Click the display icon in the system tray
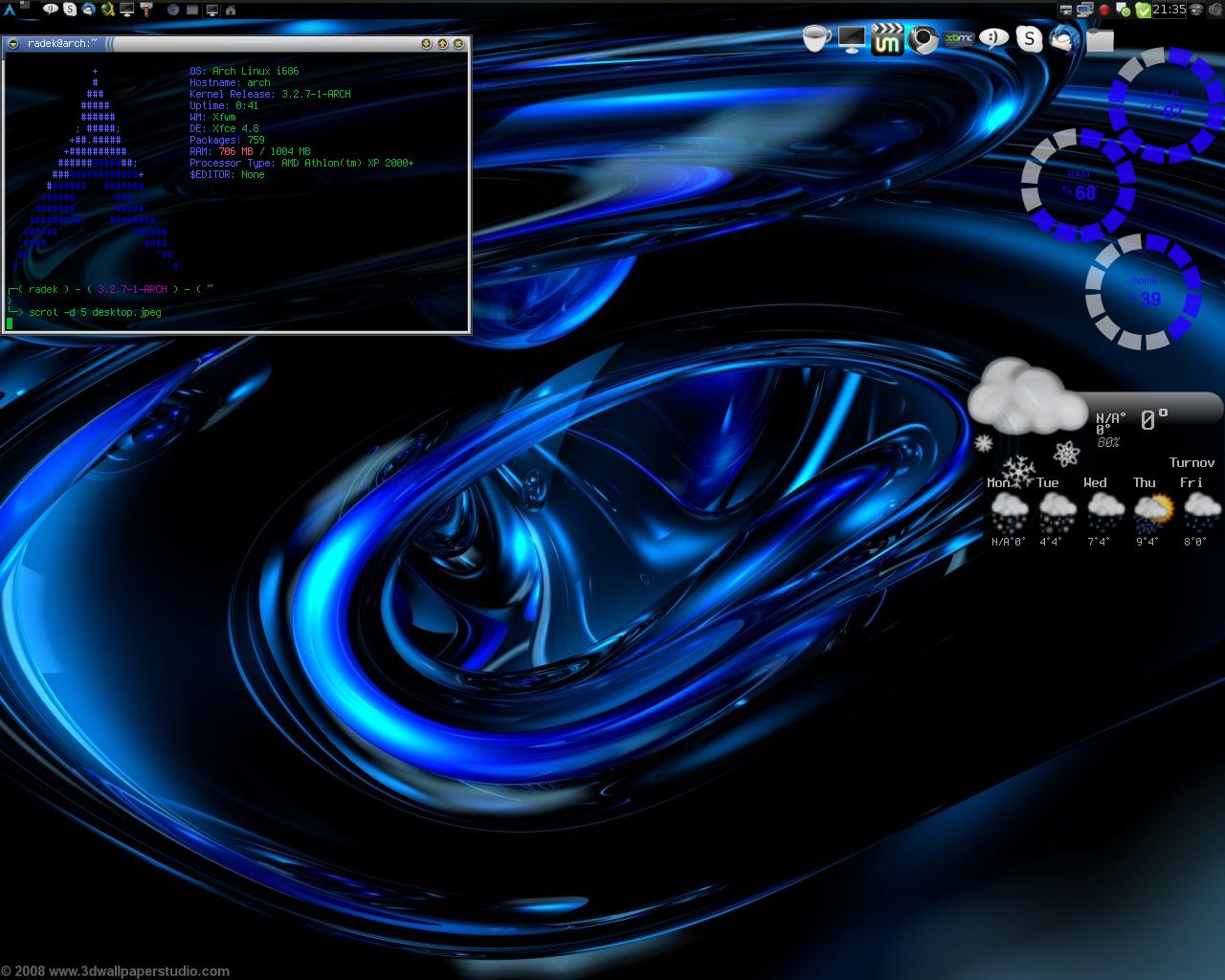The image size is (1225, 980). coord(1066,10)
